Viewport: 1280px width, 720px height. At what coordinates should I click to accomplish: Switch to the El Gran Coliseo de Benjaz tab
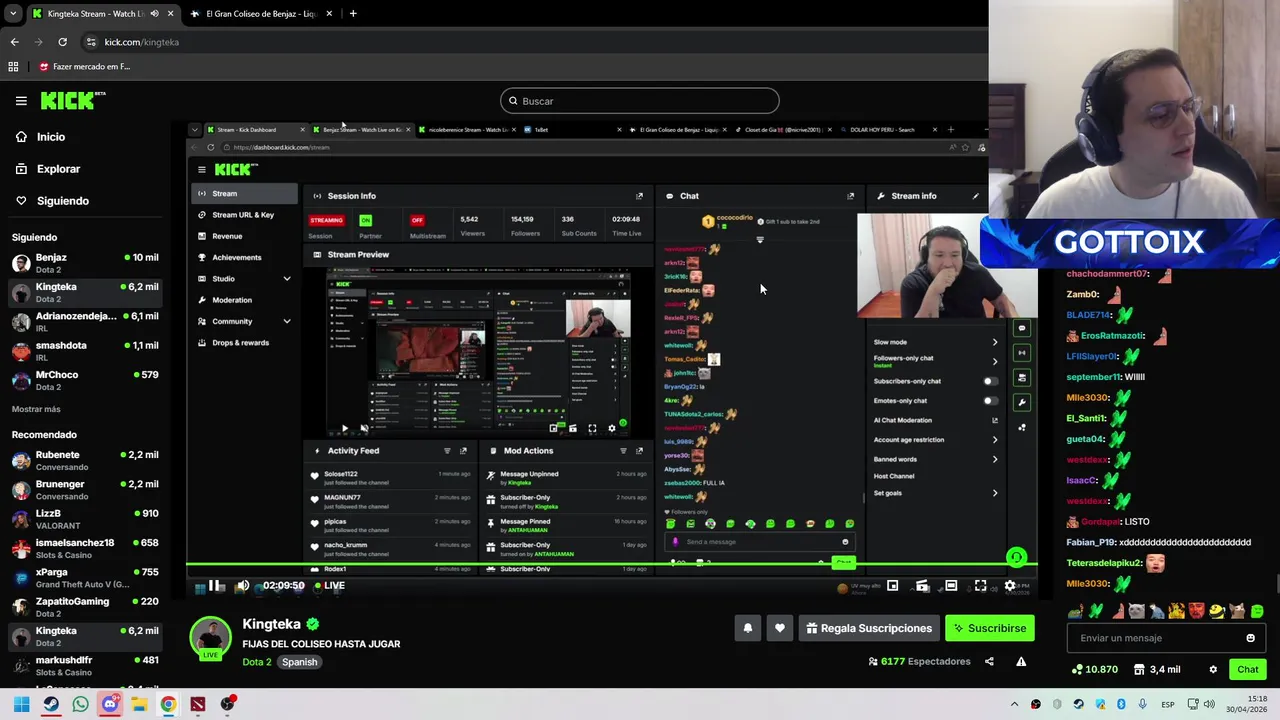260,14
